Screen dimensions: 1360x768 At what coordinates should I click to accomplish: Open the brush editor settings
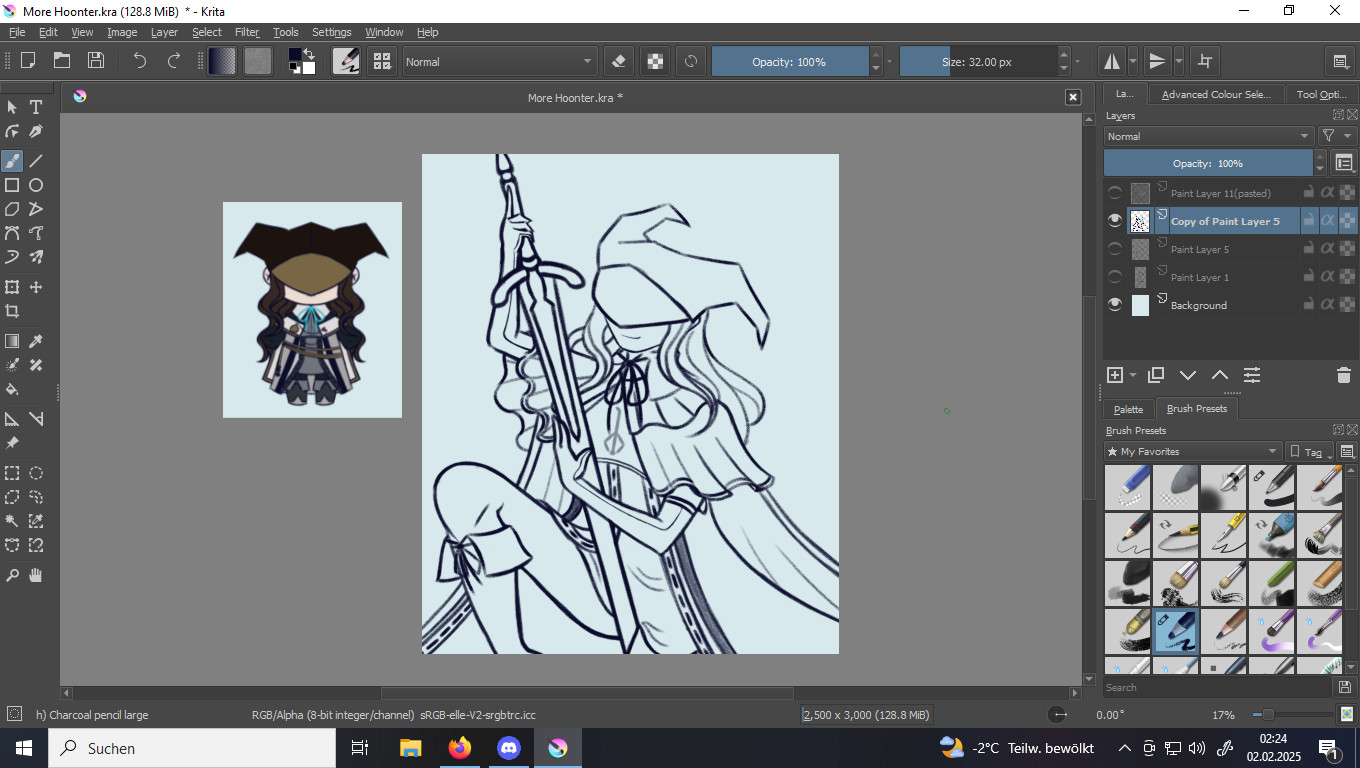coord(346,61)
